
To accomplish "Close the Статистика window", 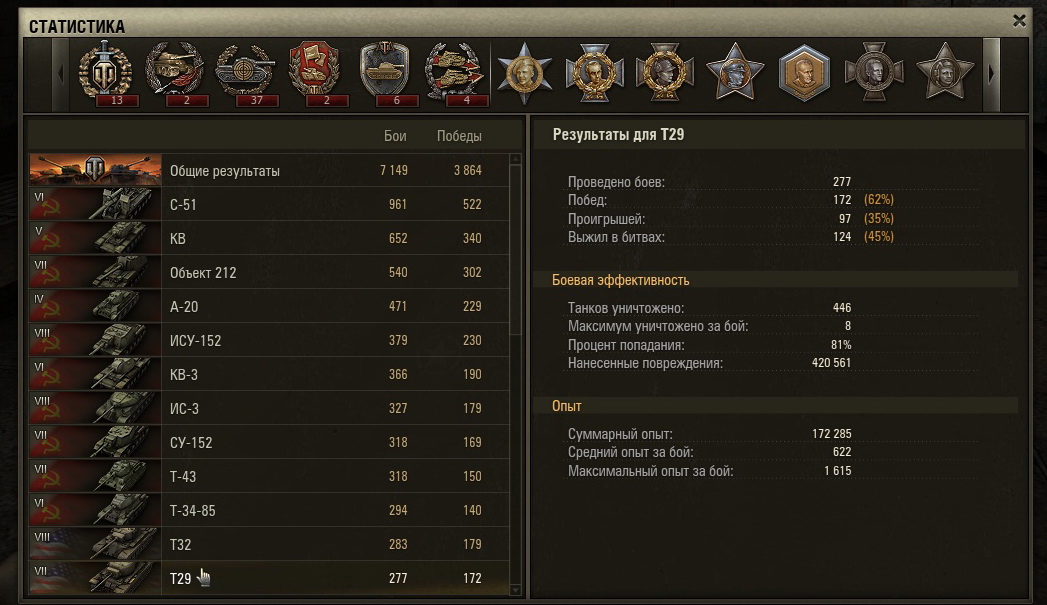I will 1019,21.
